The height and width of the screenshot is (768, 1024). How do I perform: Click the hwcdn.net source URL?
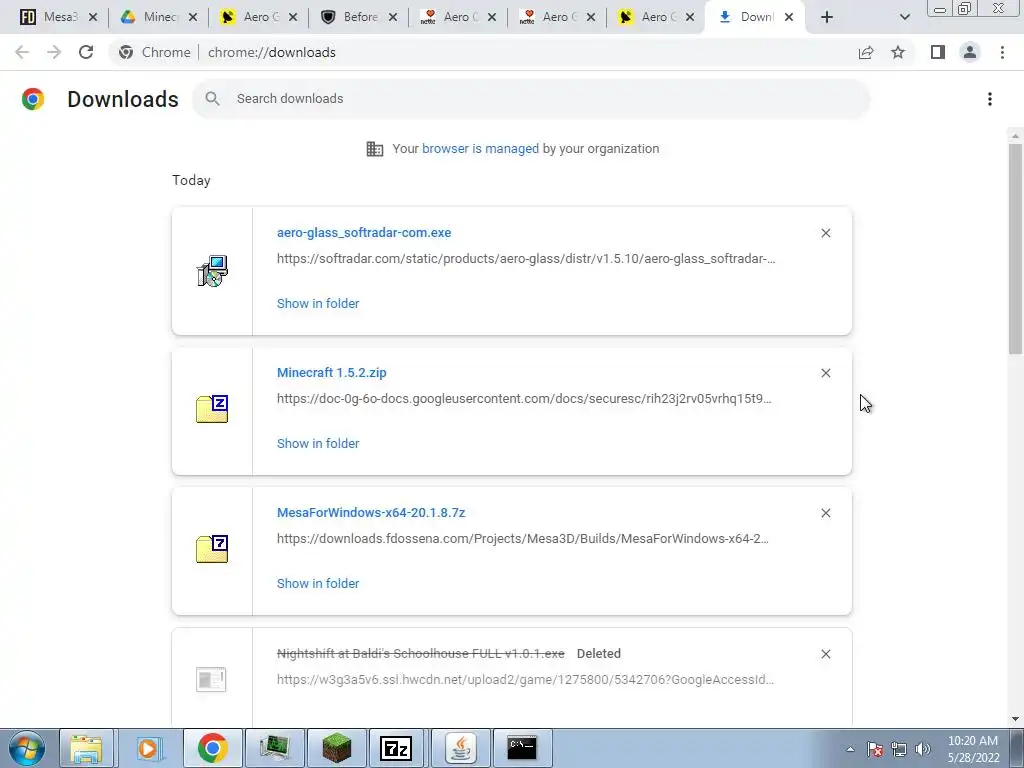point(525,680)
